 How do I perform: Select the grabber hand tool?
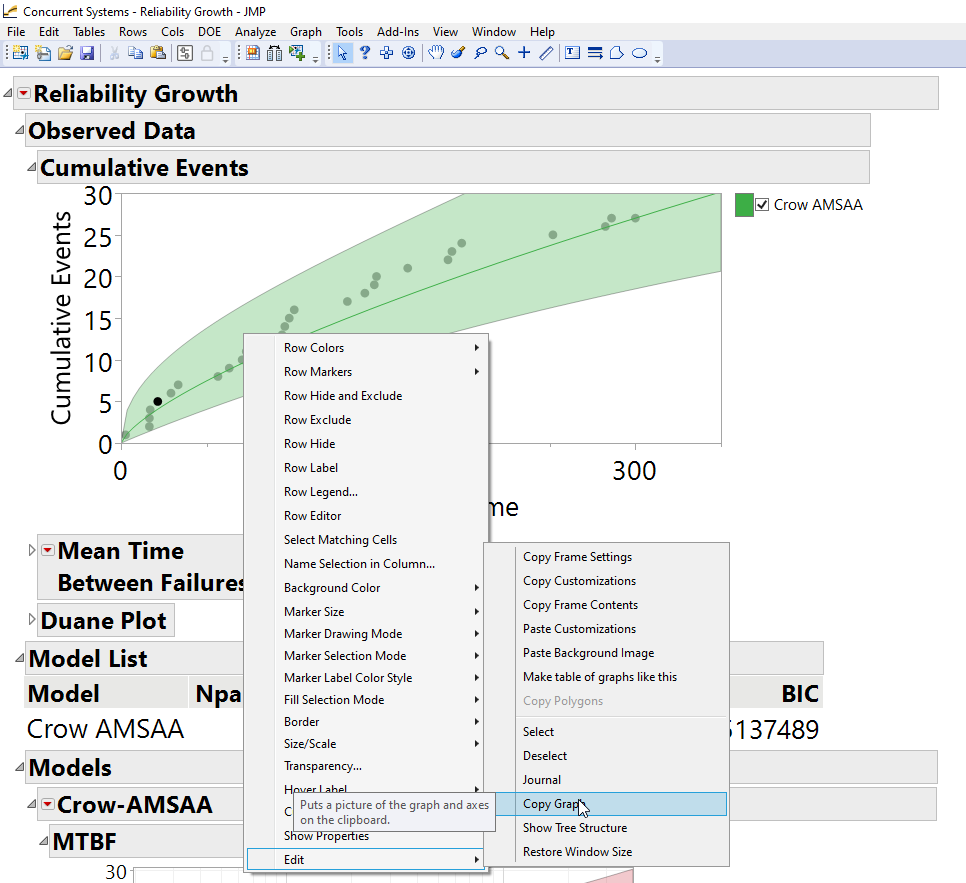point(436,52)
